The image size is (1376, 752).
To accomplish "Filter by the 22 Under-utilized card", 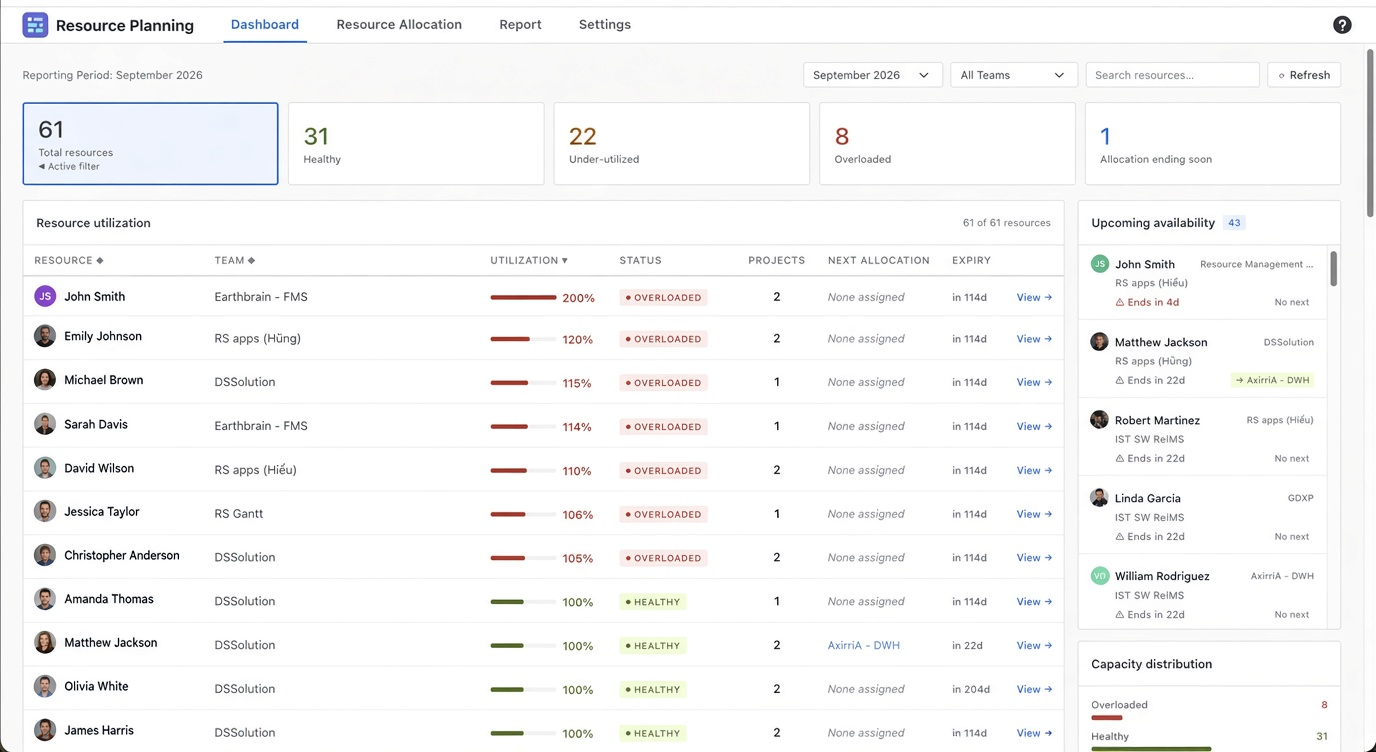I will click(681, 144).
